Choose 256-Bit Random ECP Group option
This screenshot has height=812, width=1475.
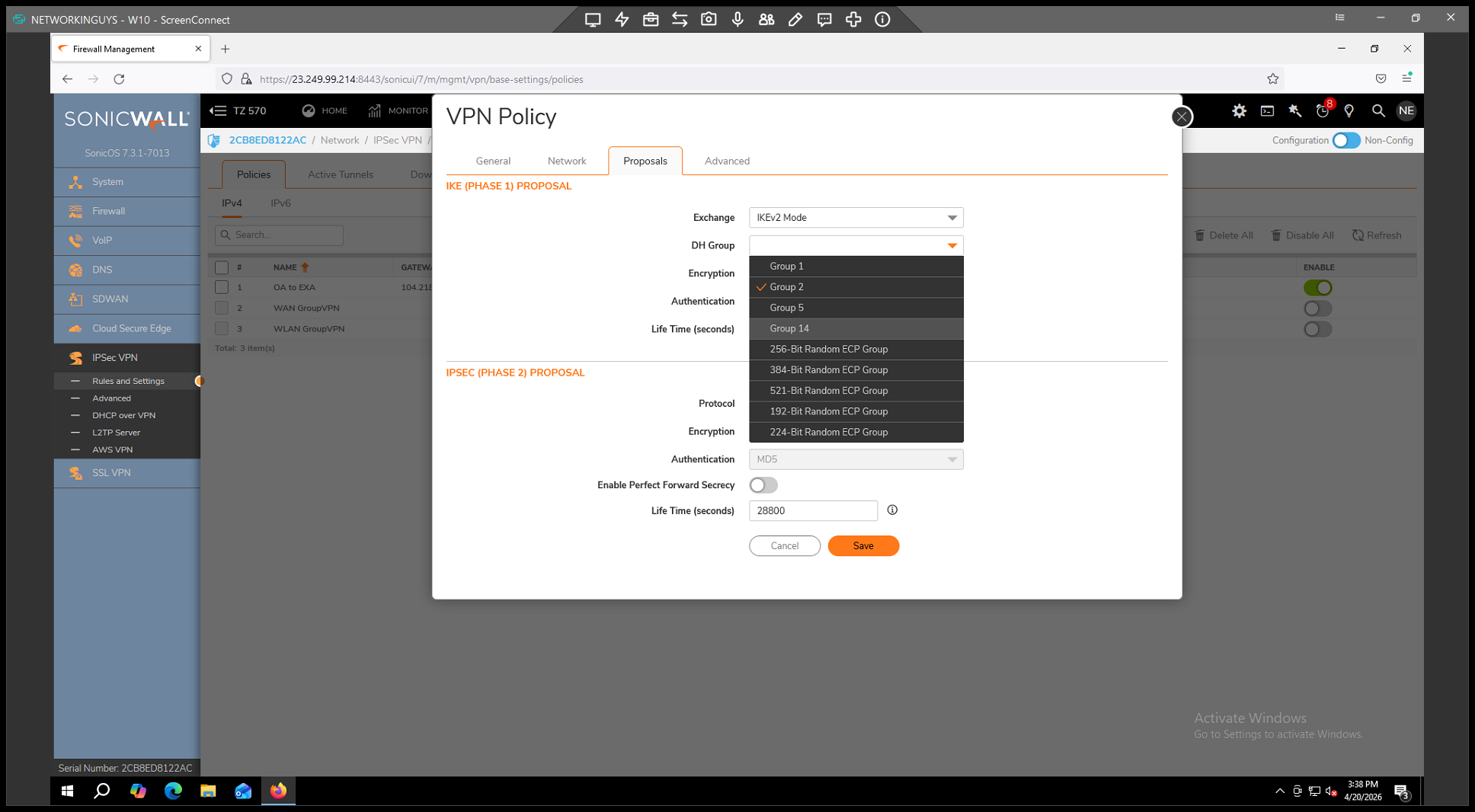828,349
